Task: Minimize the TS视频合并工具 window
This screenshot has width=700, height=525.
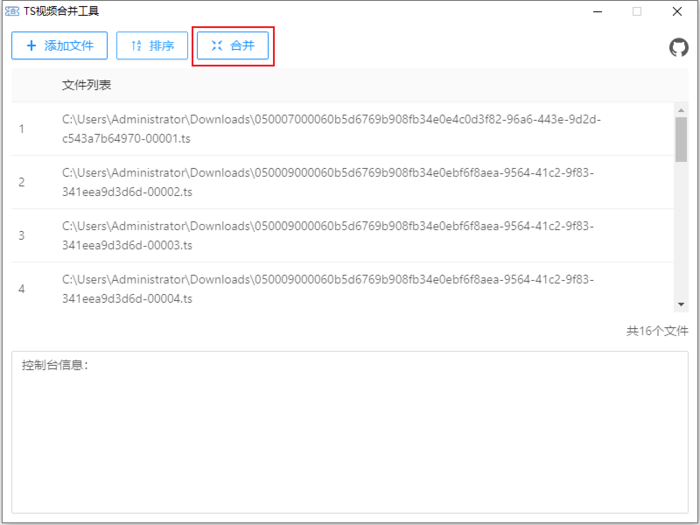Action: [x=598, y=11]
